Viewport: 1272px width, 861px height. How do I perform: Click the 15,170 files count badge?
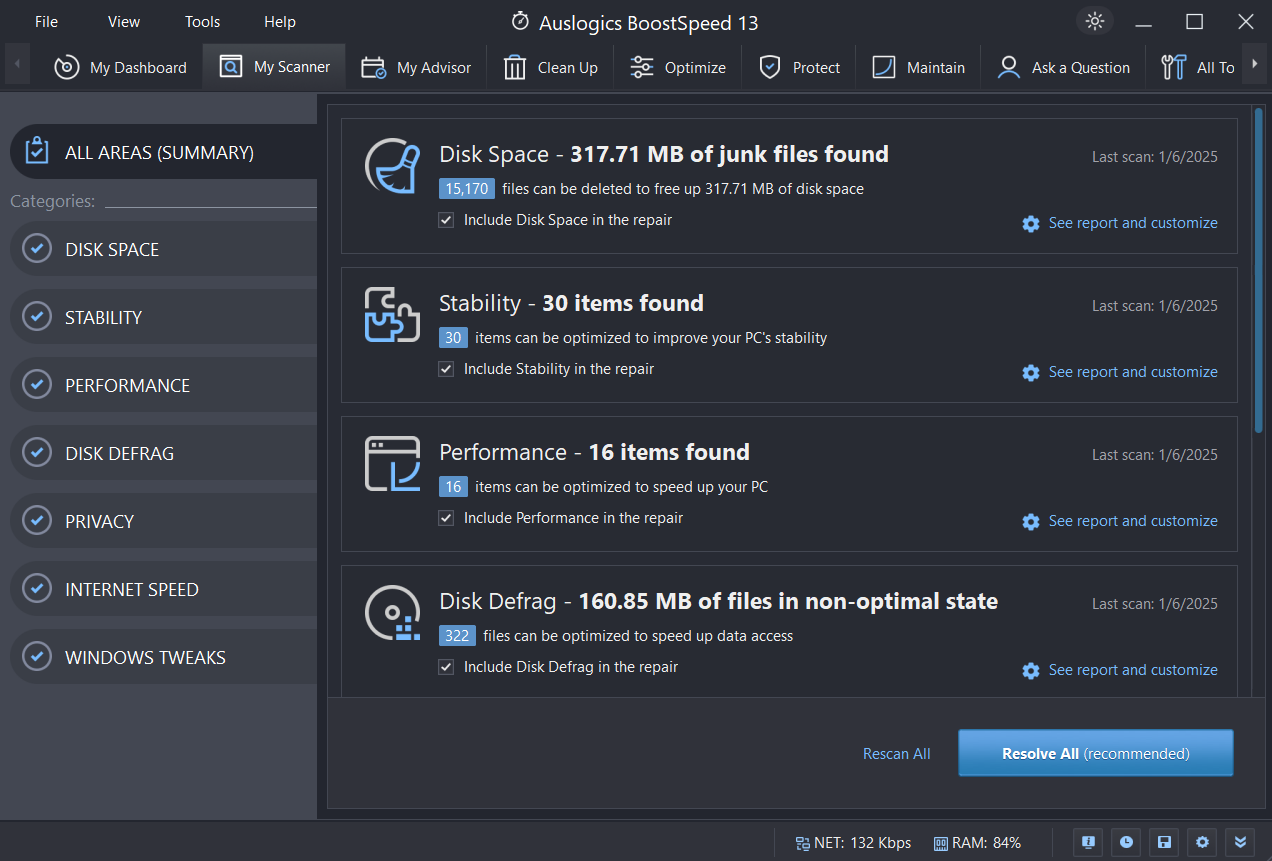pyautogui.click(x=467, y=188)
